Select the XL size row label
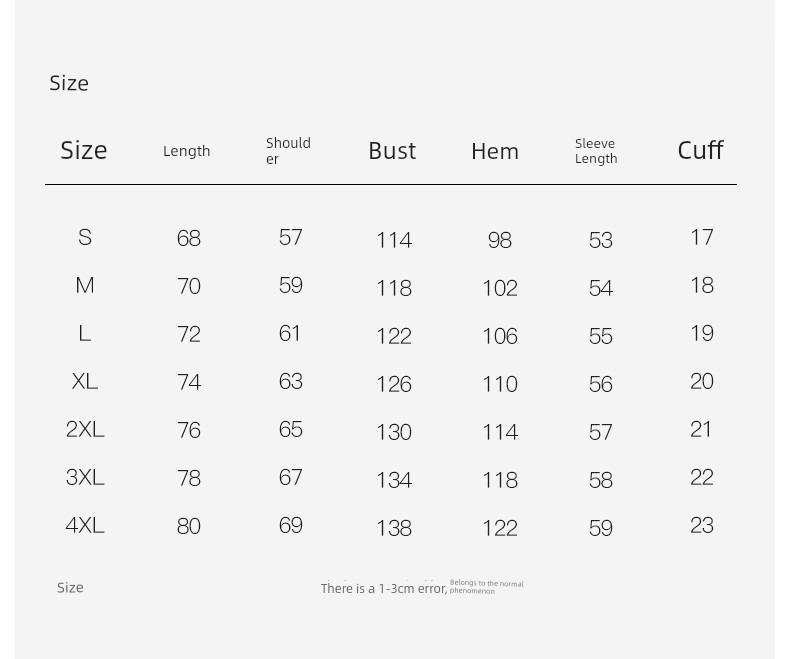 (x=85, y=381)
